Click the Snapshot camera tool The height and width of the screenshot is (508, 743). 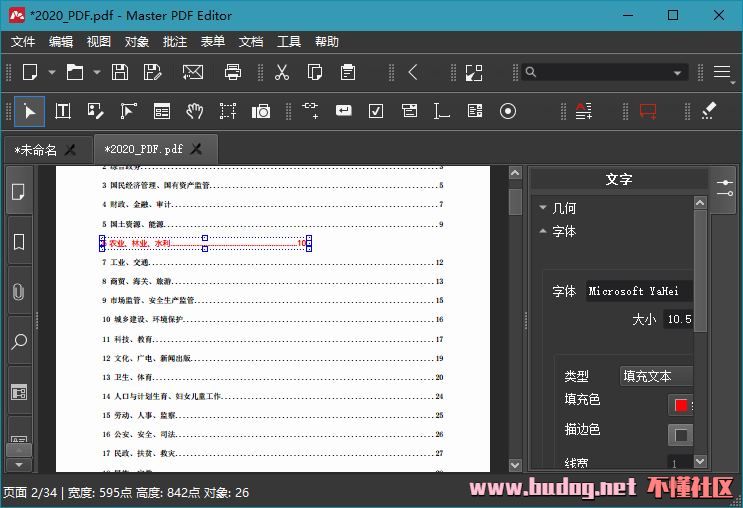click(261, 111)
